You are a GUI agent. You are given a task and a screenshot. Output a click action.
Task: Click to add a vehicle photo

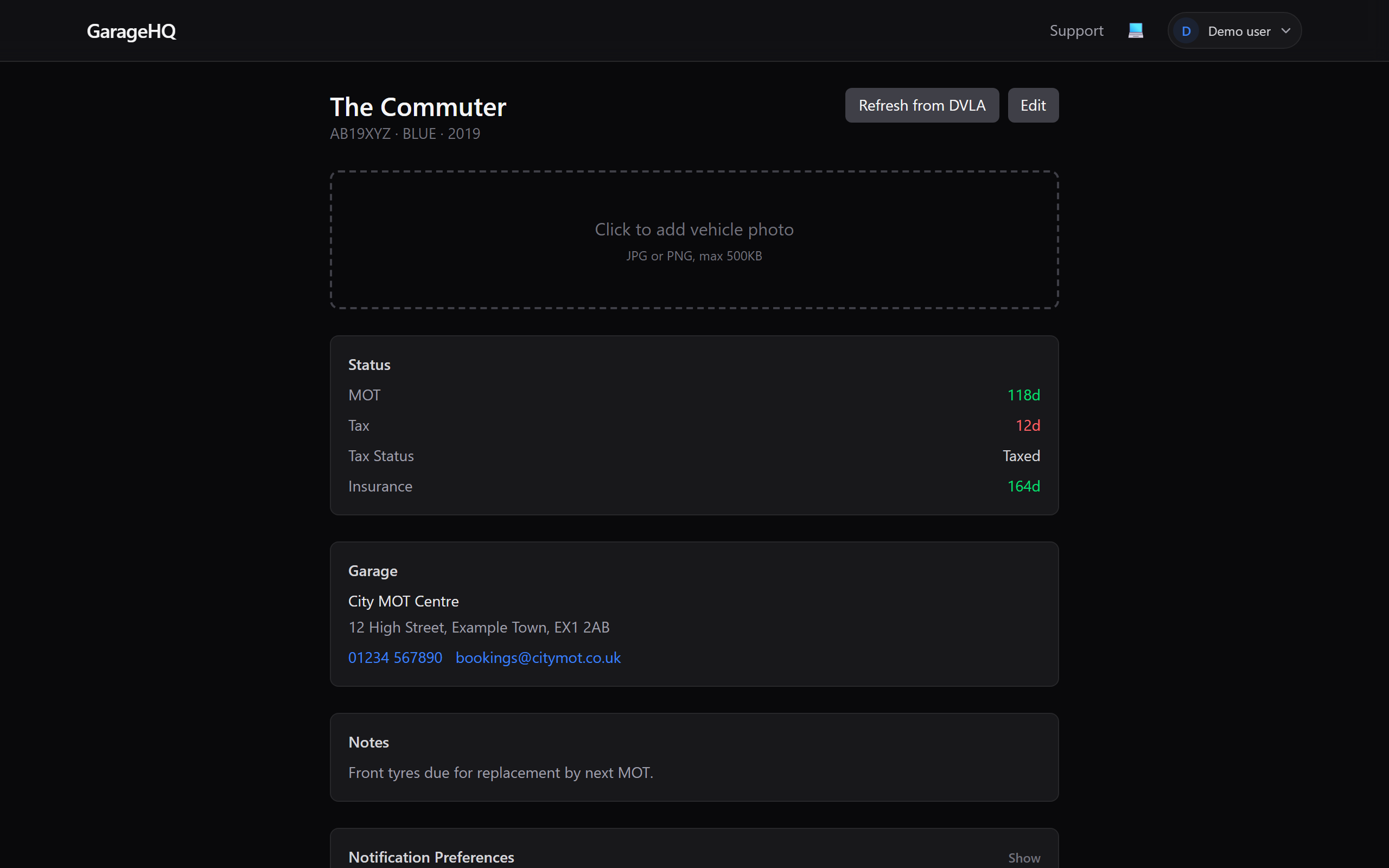(x=694, y=240)
